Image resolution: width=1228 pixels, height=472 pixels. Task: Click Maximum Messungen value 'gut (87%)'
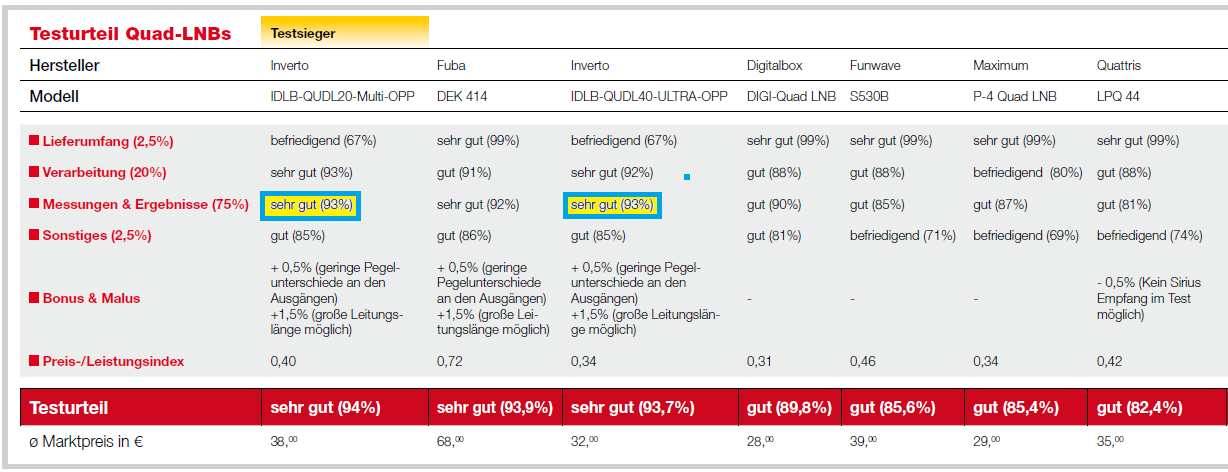tap(1000, 205)
